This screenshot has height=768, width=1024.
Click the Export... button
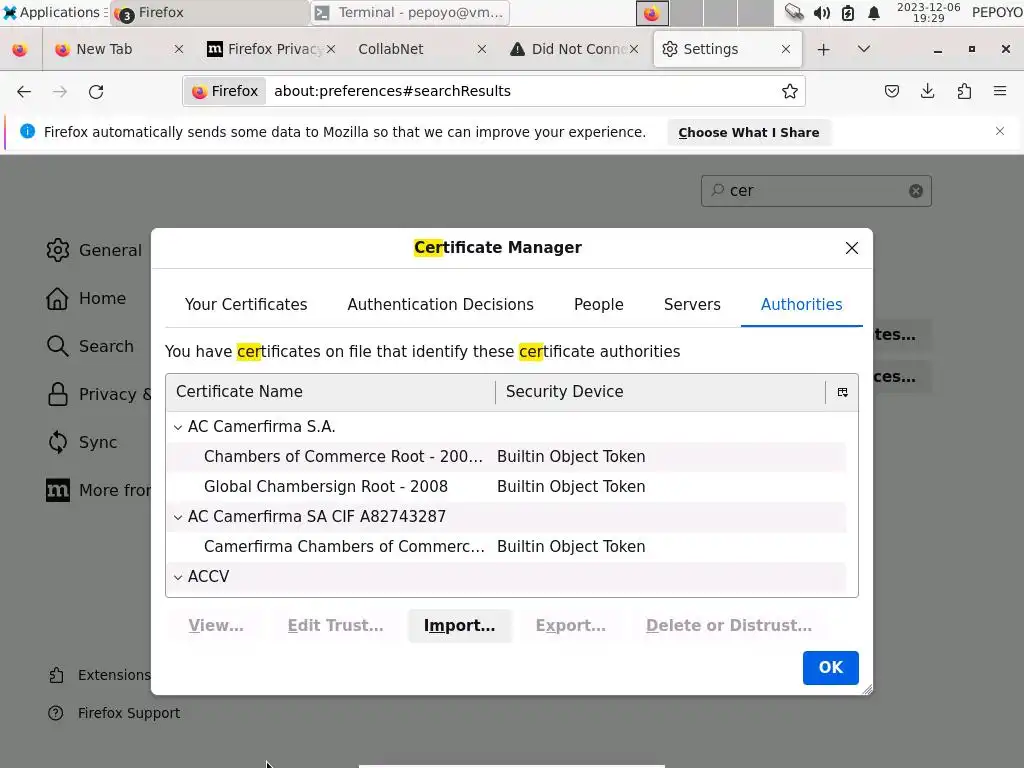(570, 626)
